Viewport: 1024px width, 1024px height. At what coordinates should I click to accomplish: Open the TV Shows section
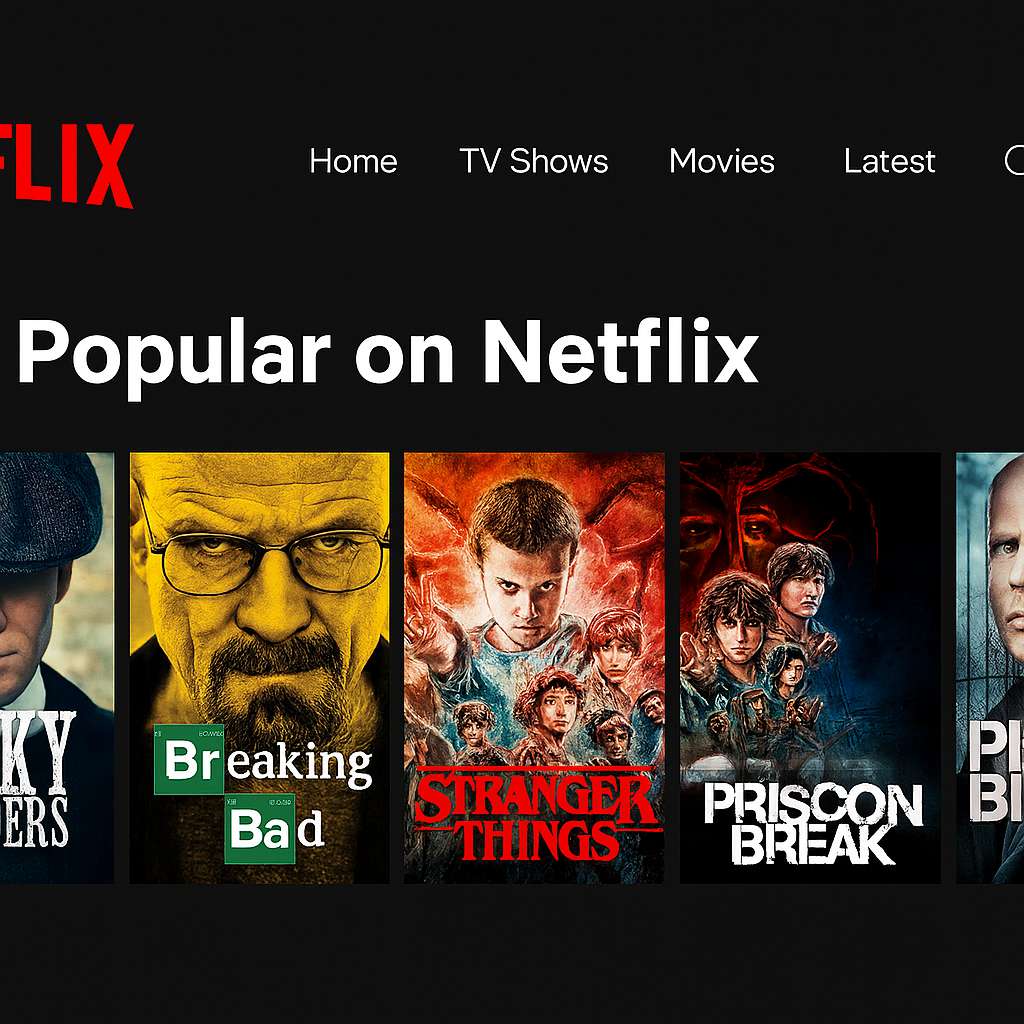[x=534, y=161]
